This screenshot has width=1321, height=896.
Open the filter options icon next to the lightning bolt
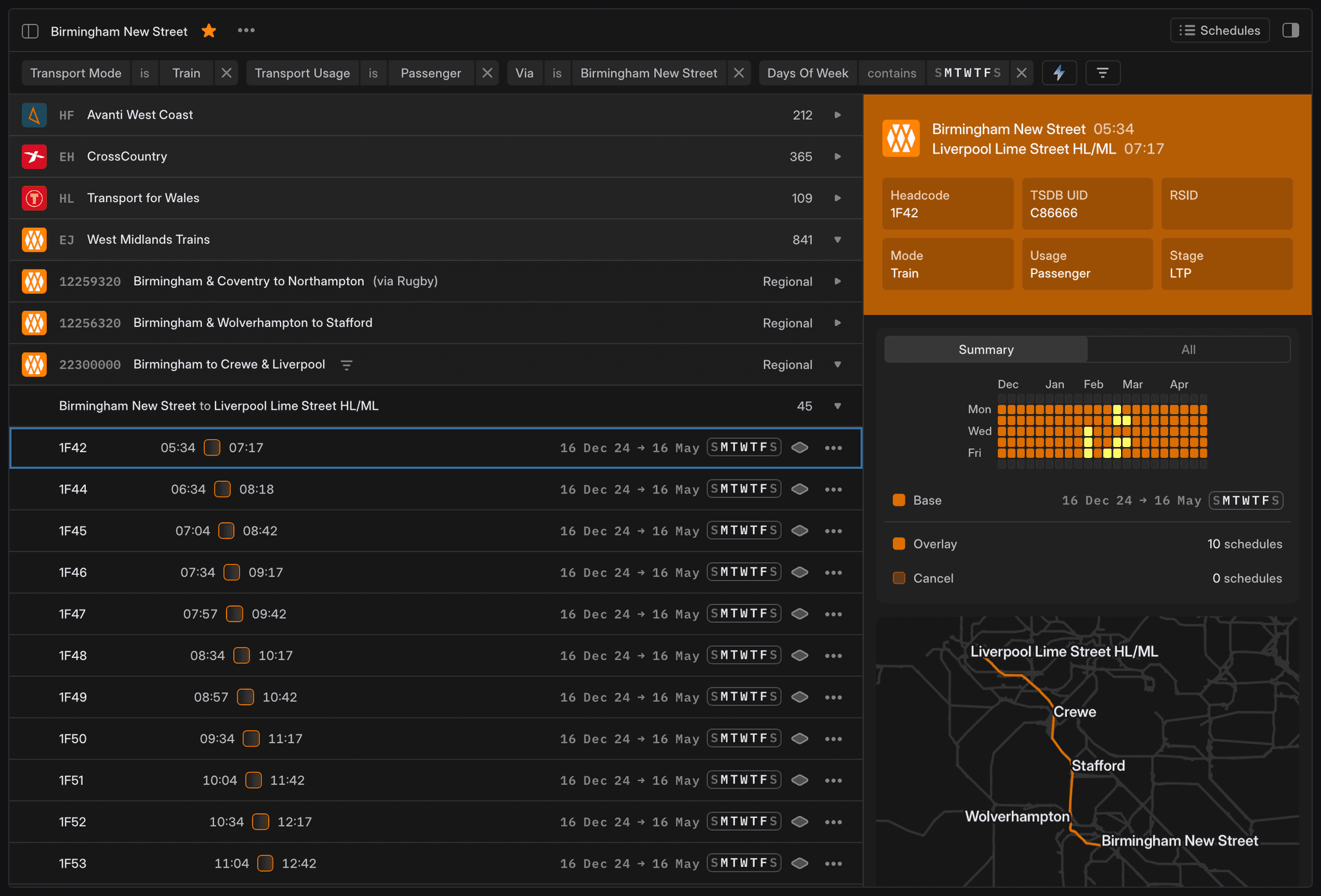1103,72
